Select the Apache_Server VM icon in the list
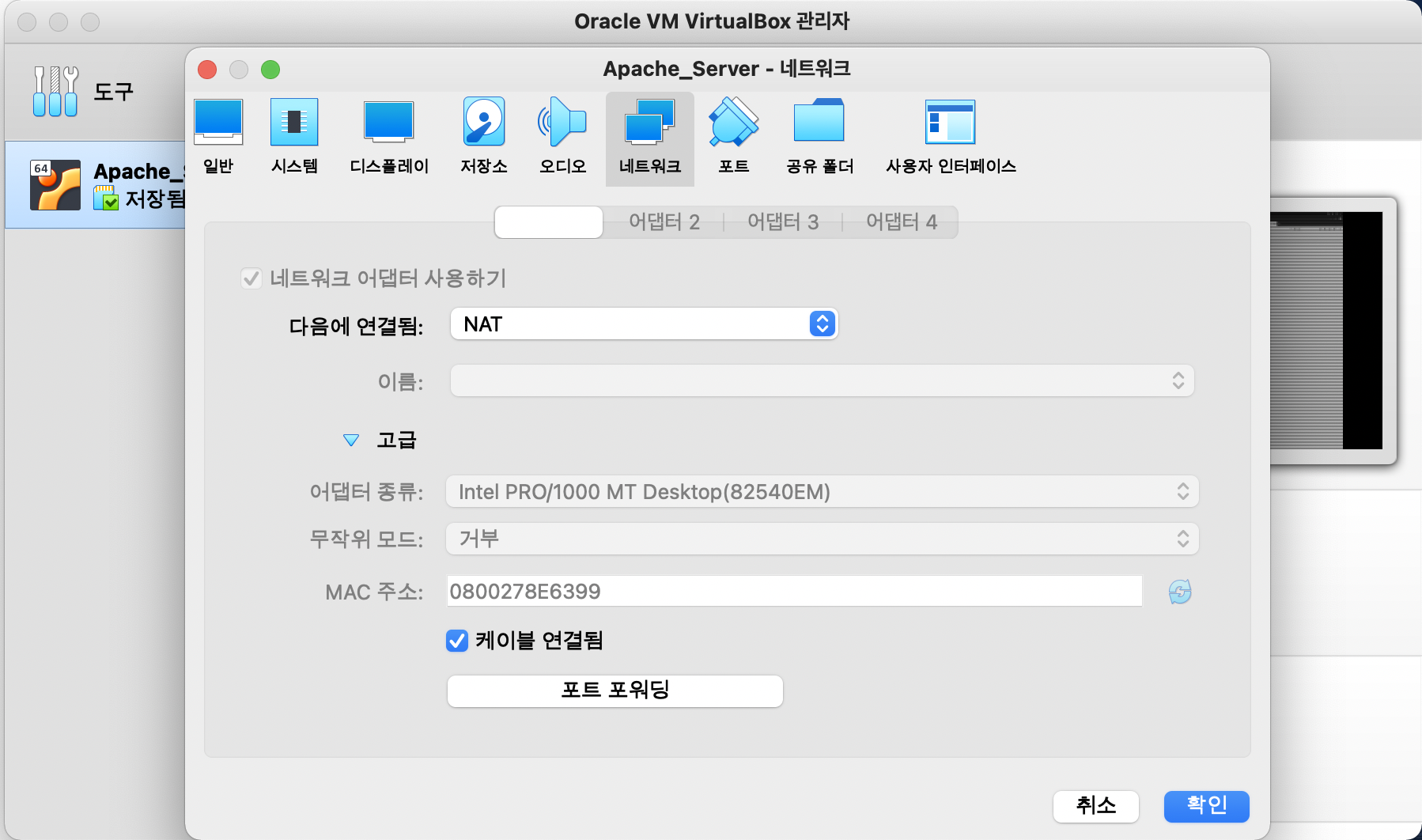 click(55, 185)
